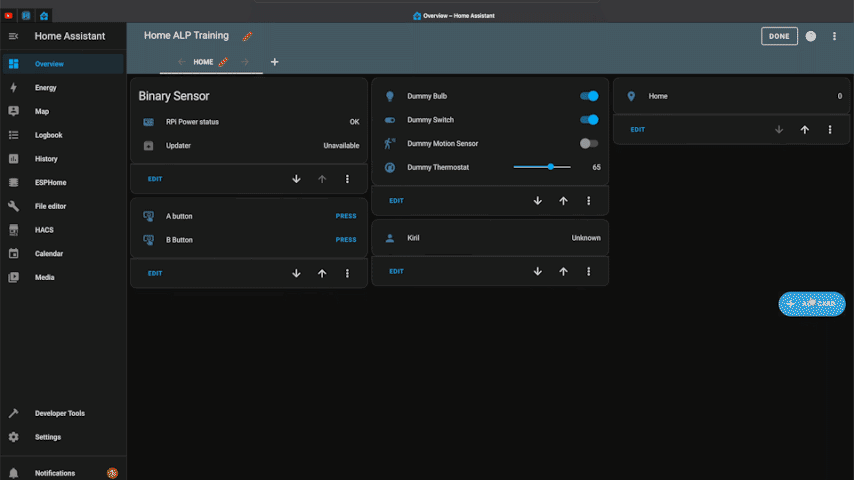Move HOME view right arrow
The width and height of the screenshot is (854, 480).
[x=245, y=62]
